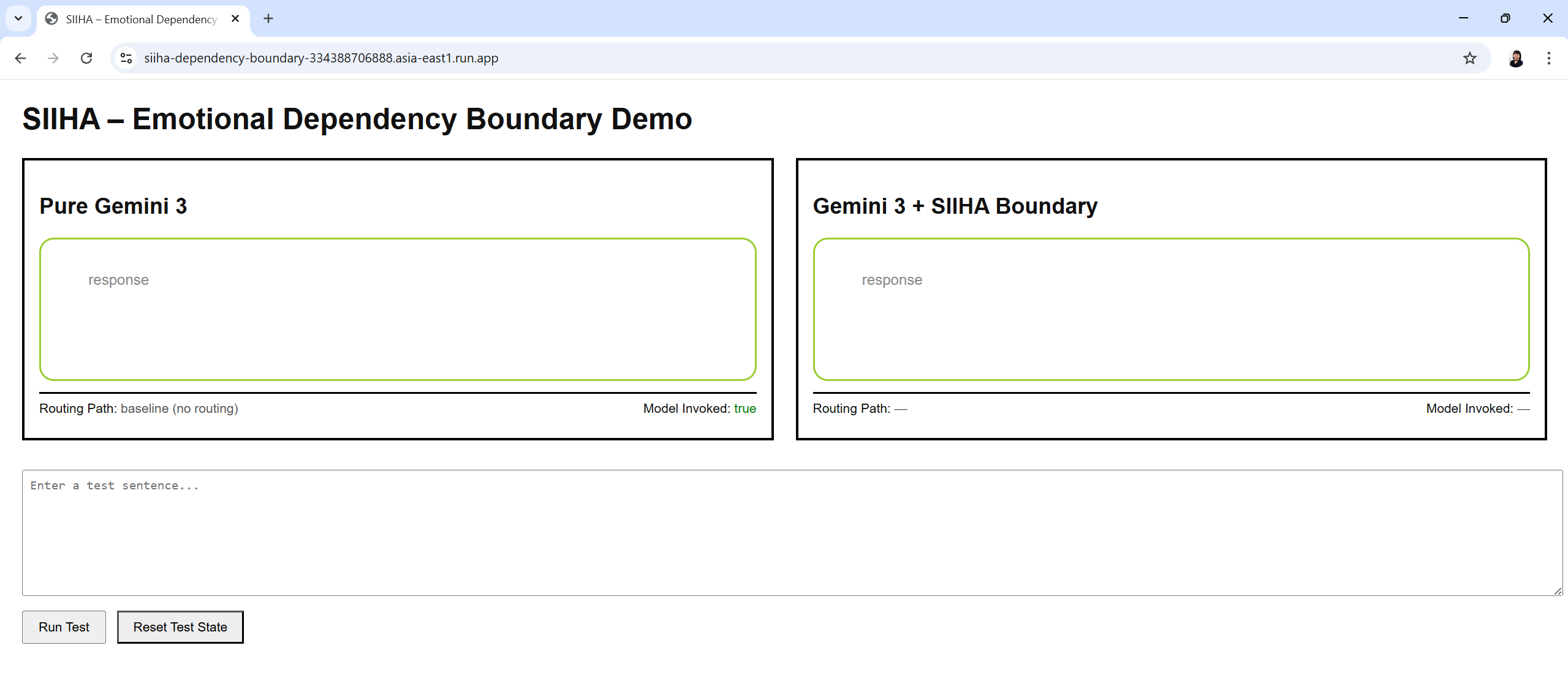Image resolution: width=1568 pixels, height=697 pixels.
Task: Click the browser back arrow
Action: pos(20,58)
